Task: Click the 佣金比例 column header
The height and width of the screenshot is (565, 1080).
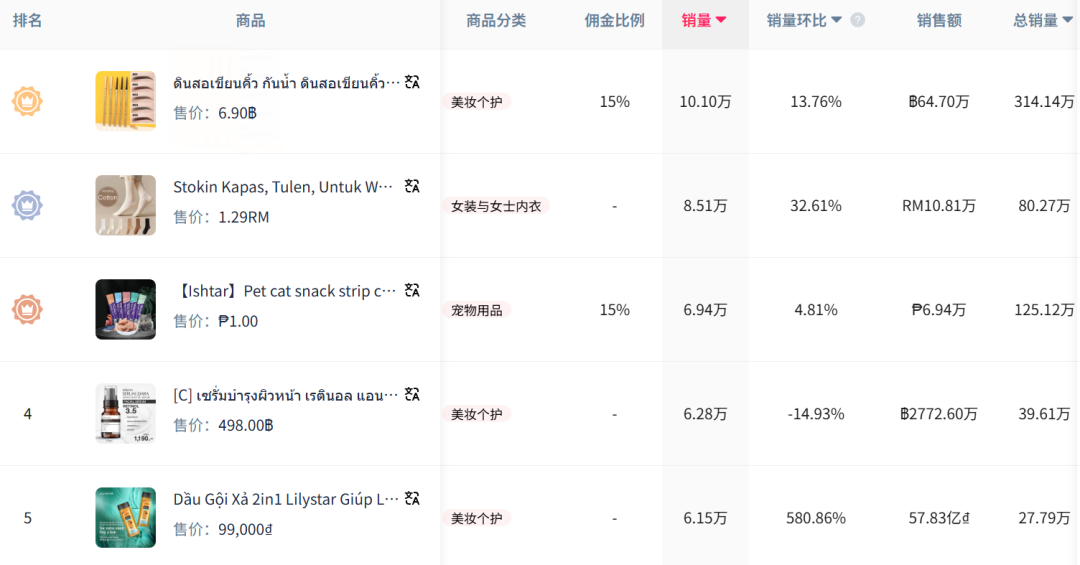Action: tap(614, 20)
